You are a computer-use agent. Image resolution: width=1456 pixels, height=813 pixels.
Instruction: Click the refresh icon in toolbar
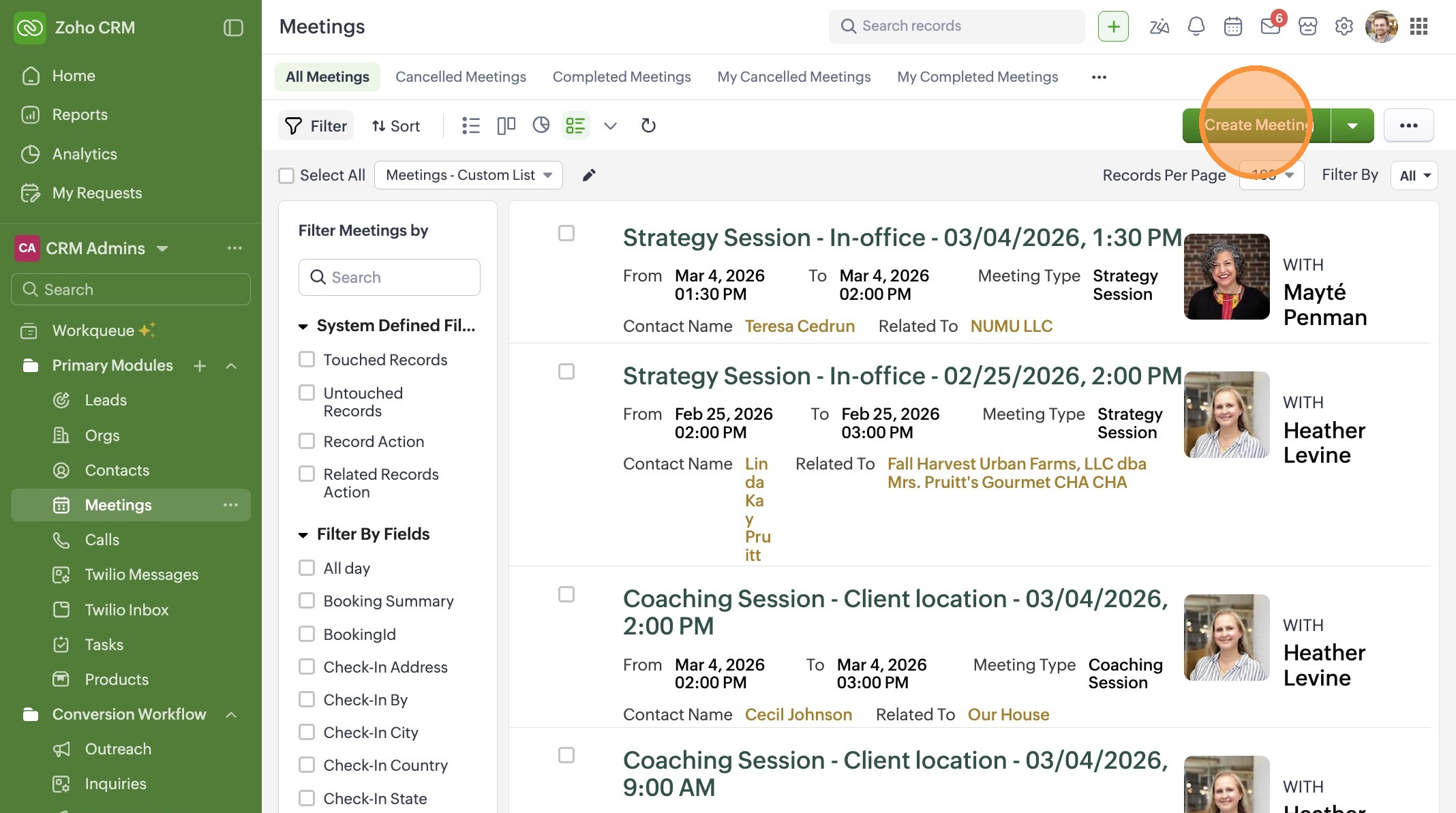pyautogui.click(x=648, y=125)
